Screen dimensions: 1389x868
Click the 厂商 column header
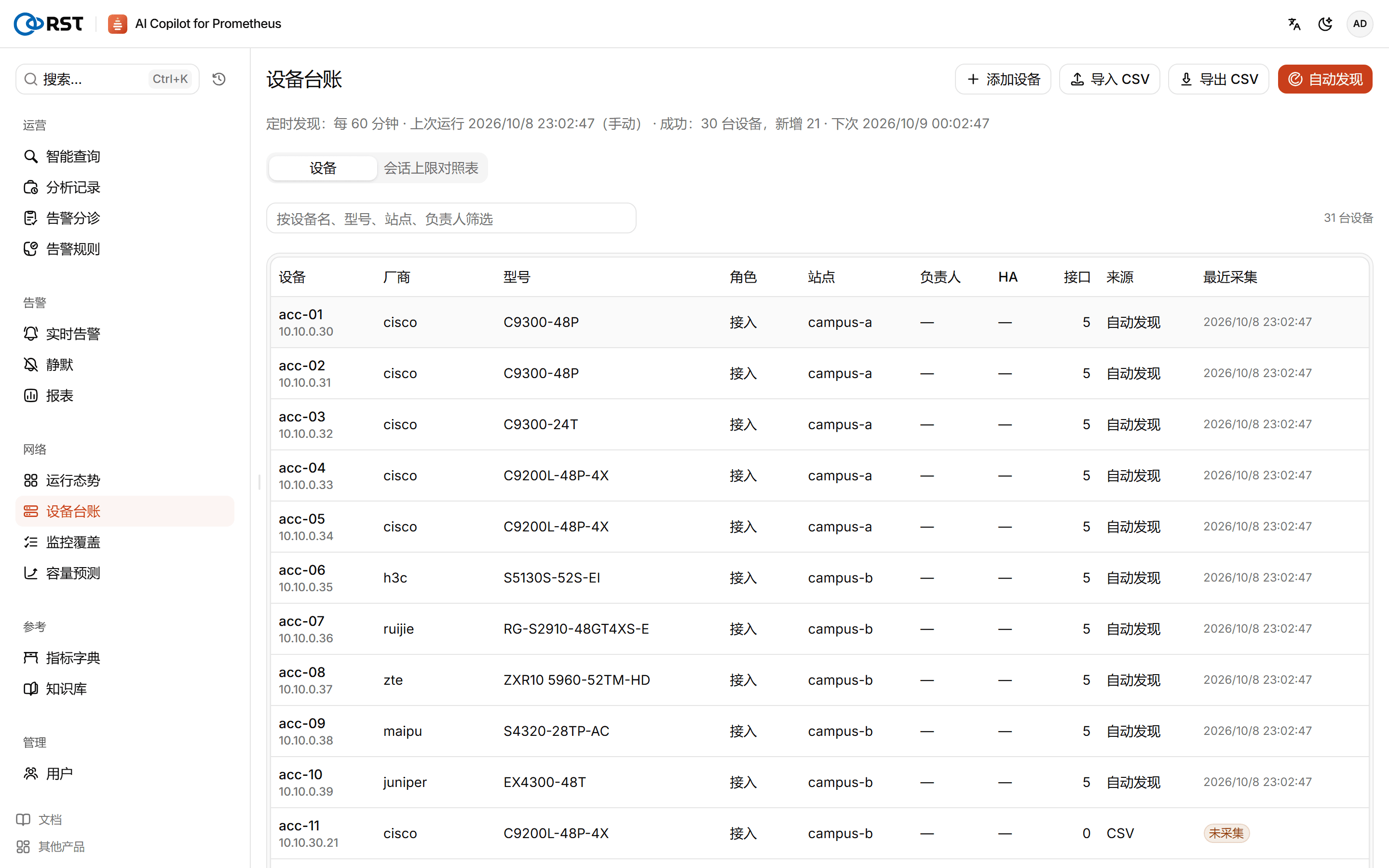pos(396,277)
